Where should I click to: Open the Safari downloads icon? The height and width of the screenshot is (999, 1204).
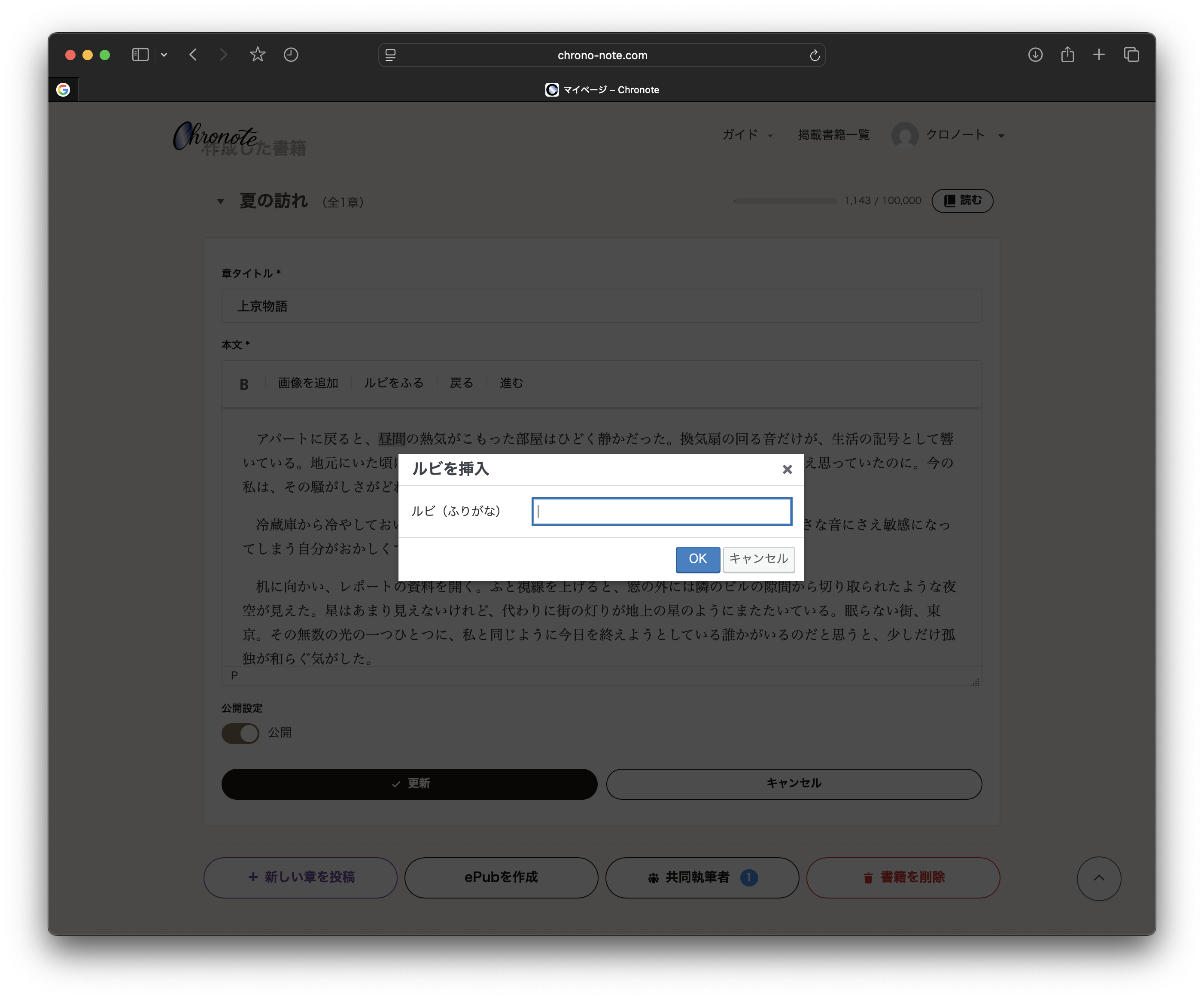click(x=1035, y=55)
